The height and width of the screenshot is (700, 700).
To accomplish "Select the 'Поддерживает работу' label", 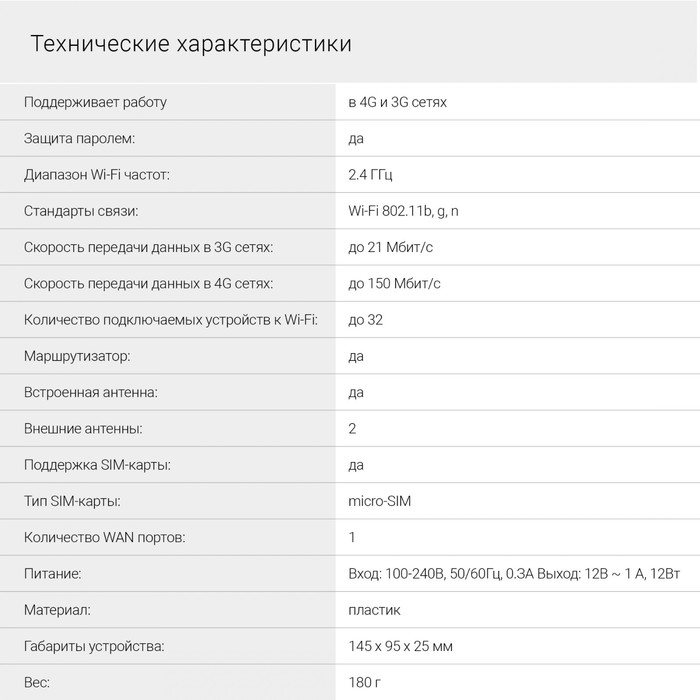I will coord(95,102).
